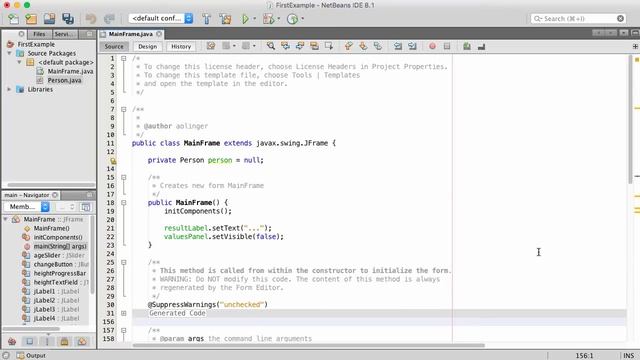
Task: Click the Redo toolbar icon
Action: click(x=109, y=19)
